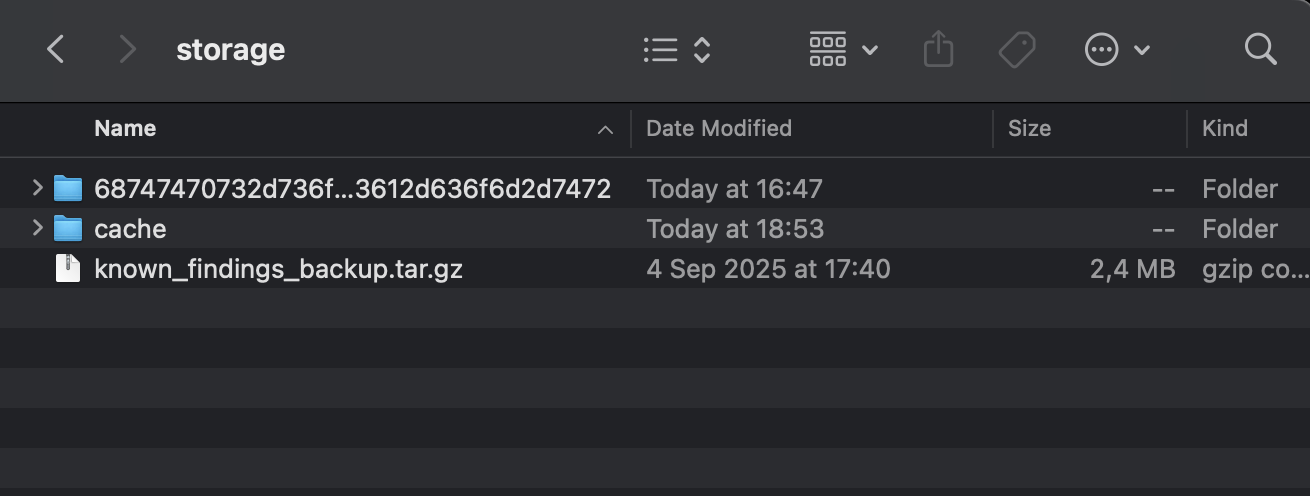The width and height of the screenshot is (1310, 496).
Task: Select the known_findings_backup.tar.gz file name
Action: (x=278, y=269)
